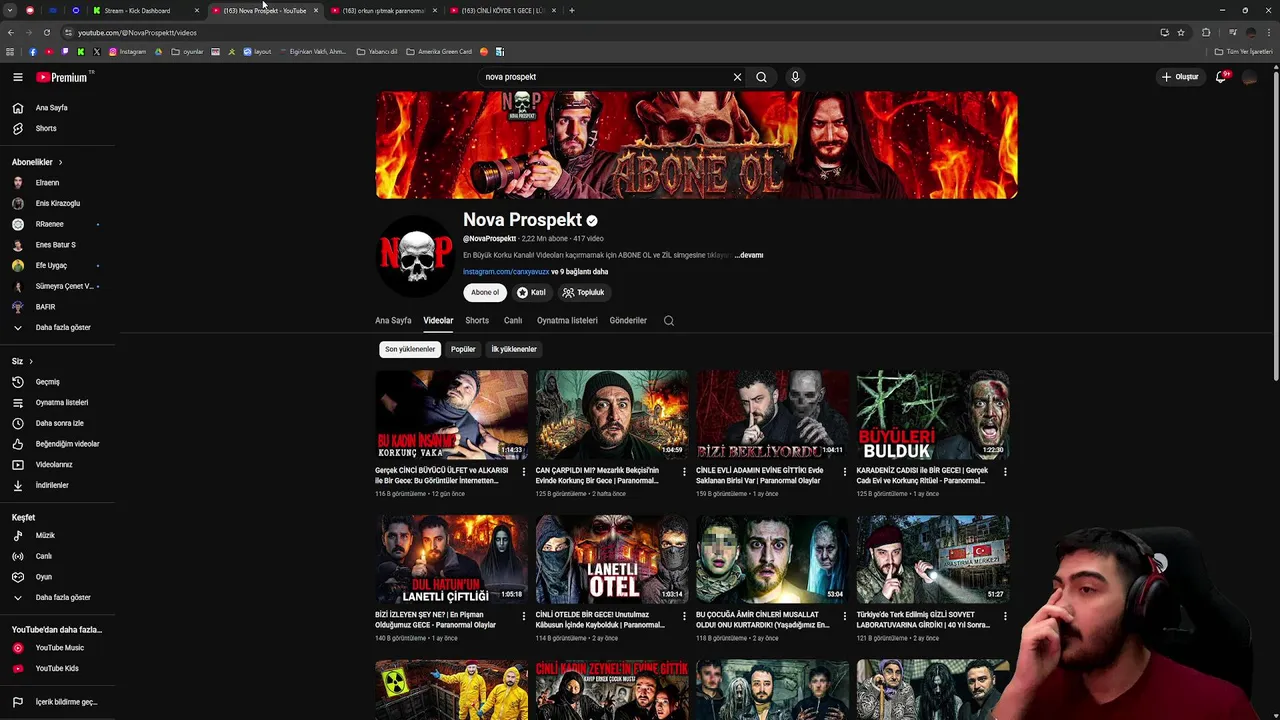Open Gönderiler channel tab
The height and width of the screenshot is (720, 1280).
(x=628, y=321)
